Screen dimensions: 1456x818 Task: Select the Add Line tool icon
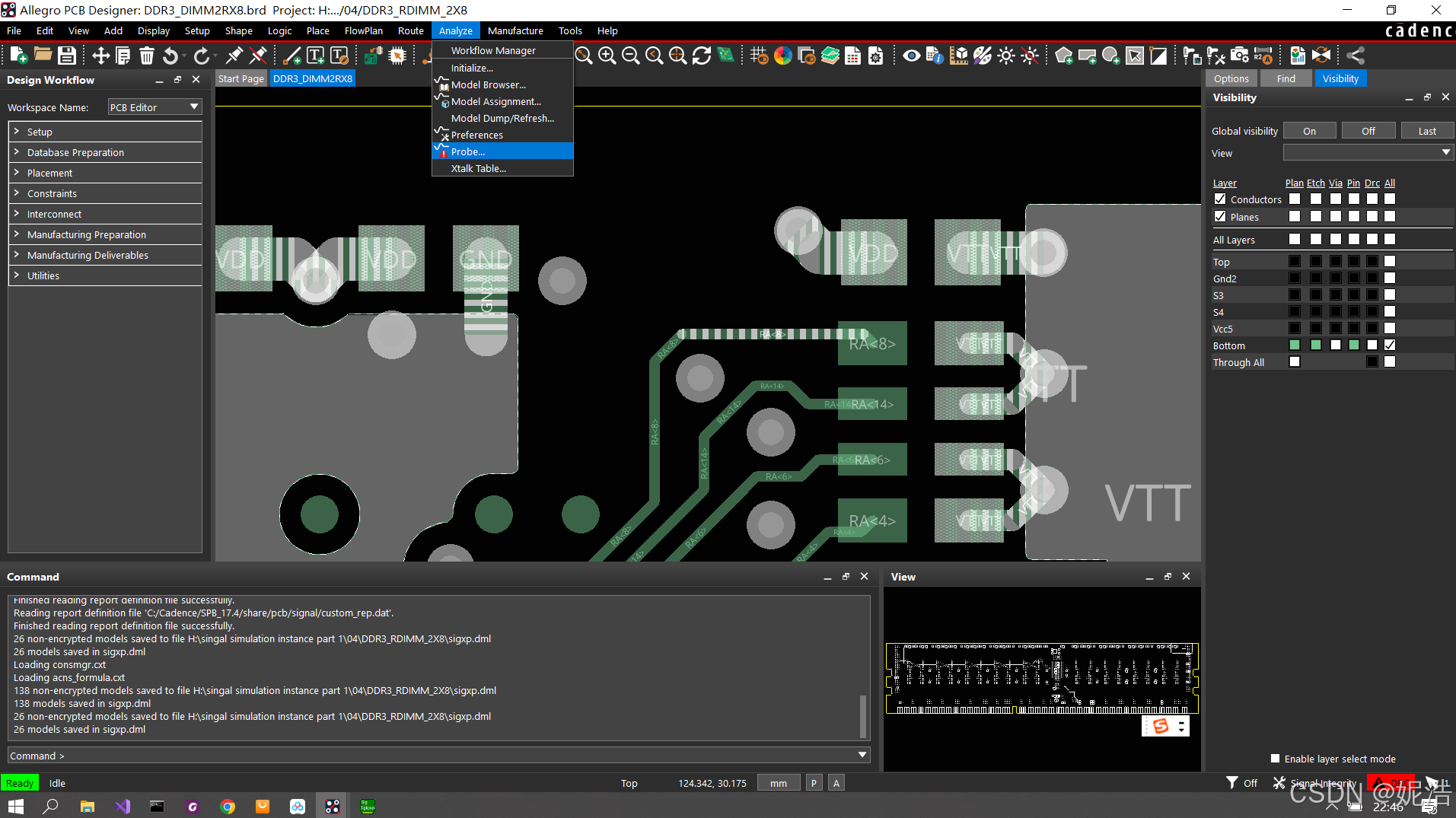click(292, 56)
